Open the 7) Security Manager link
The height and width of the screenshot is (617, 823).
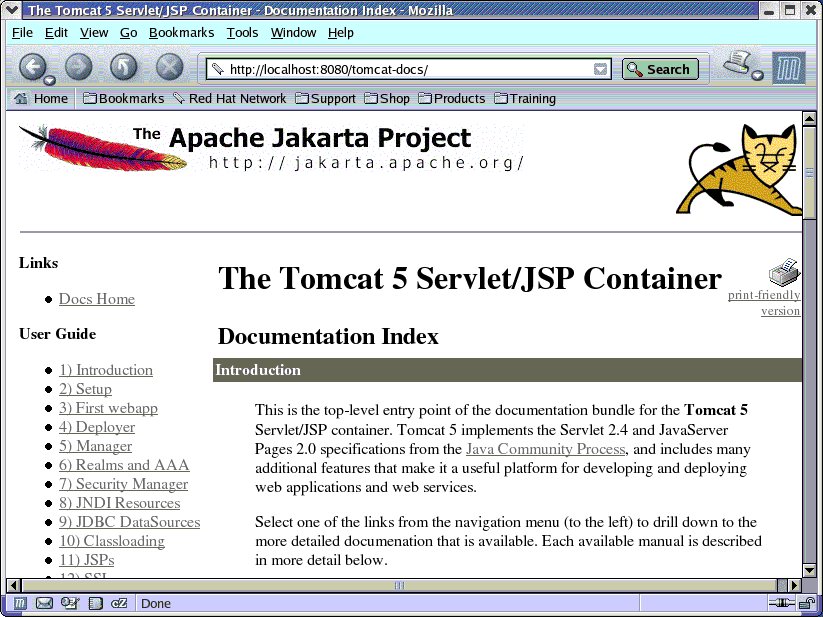point(123,484)
